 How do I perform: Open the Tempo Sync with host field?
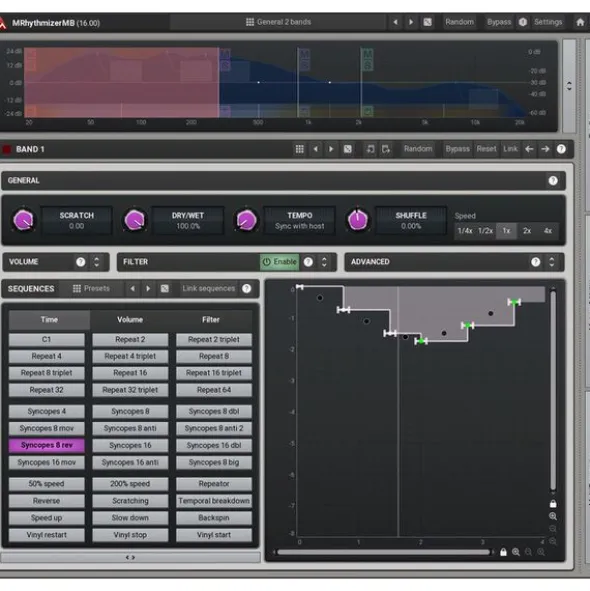(x=300, y=221)
